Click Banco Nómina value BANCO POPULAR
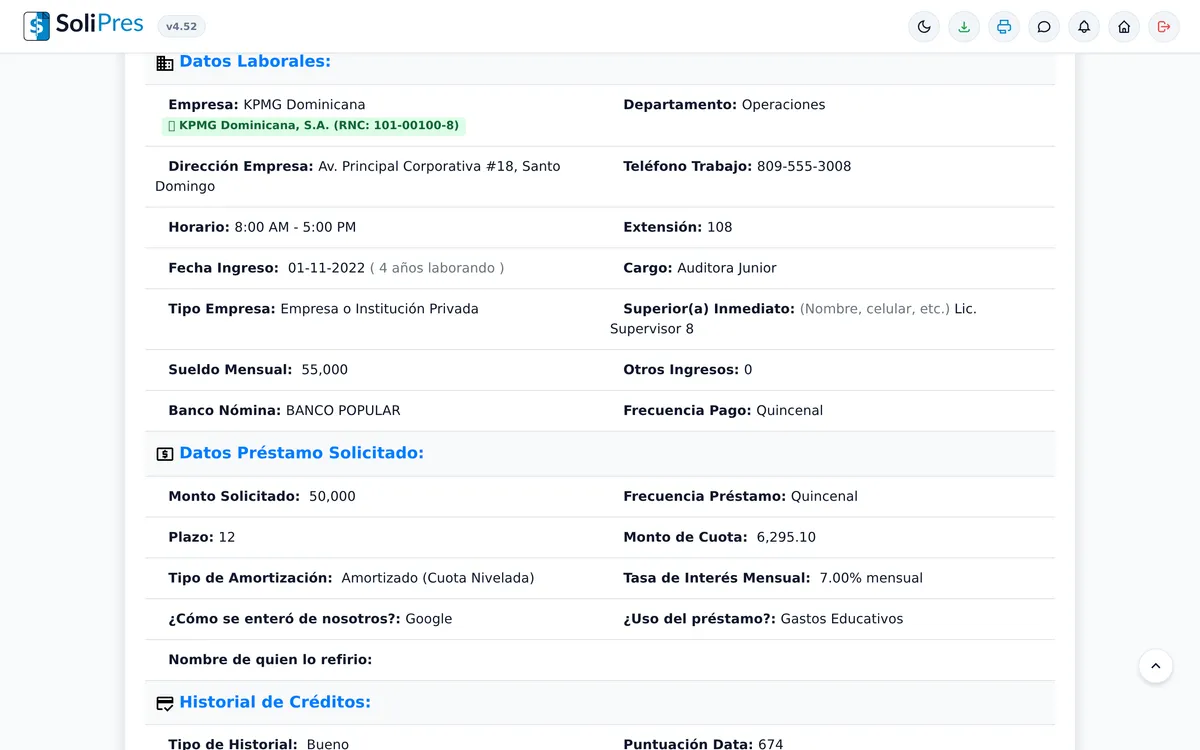1200x750 pixels. click(x=343, y=411)
